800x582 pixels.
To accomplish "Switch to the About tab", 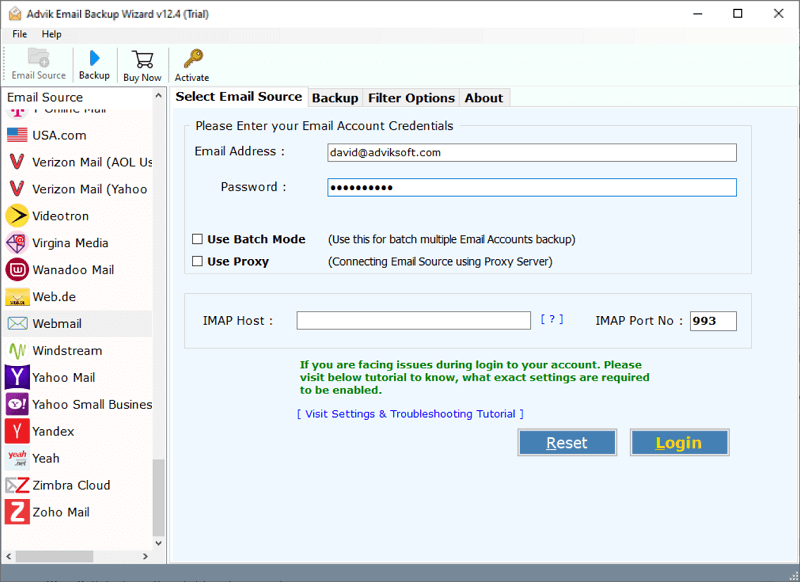I will click(484, 98).
